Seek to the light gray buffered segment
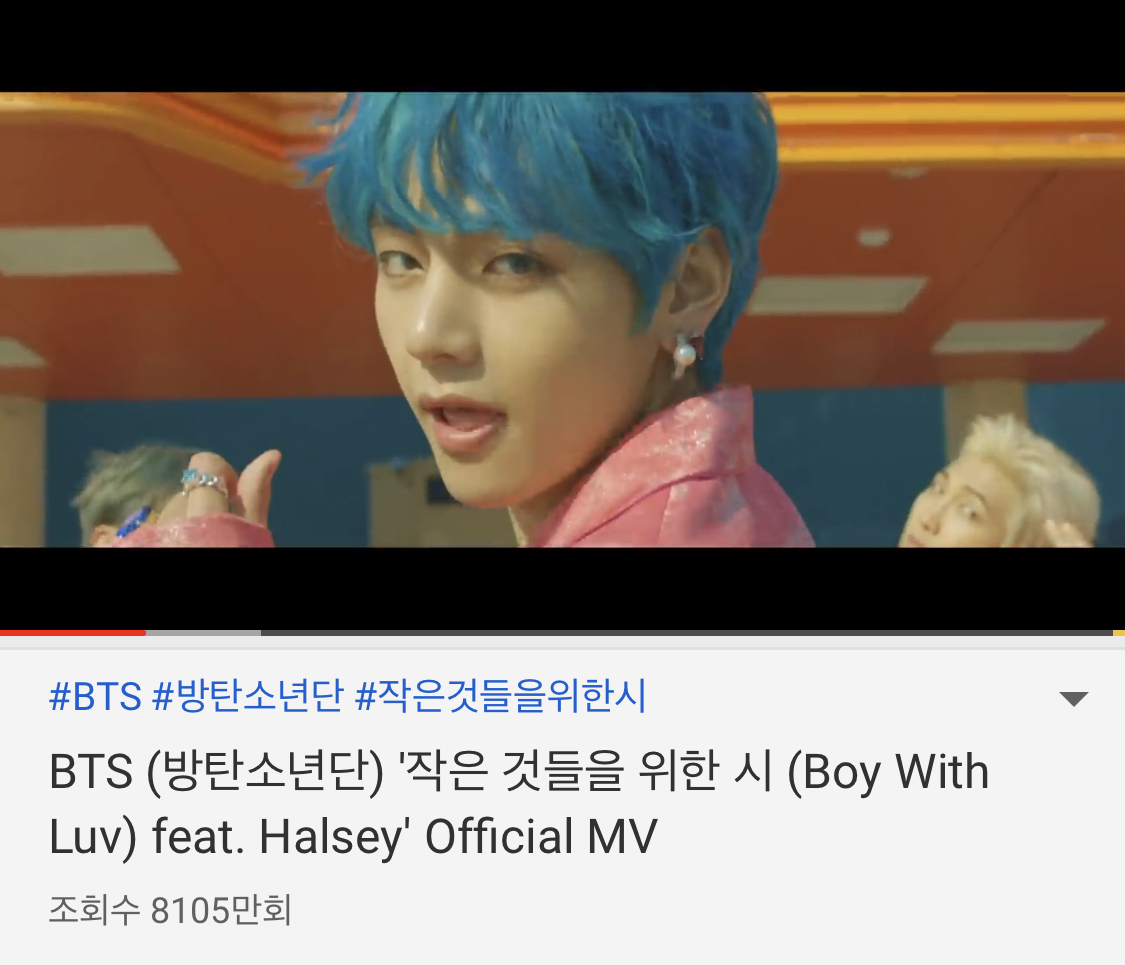 (203, 633)
